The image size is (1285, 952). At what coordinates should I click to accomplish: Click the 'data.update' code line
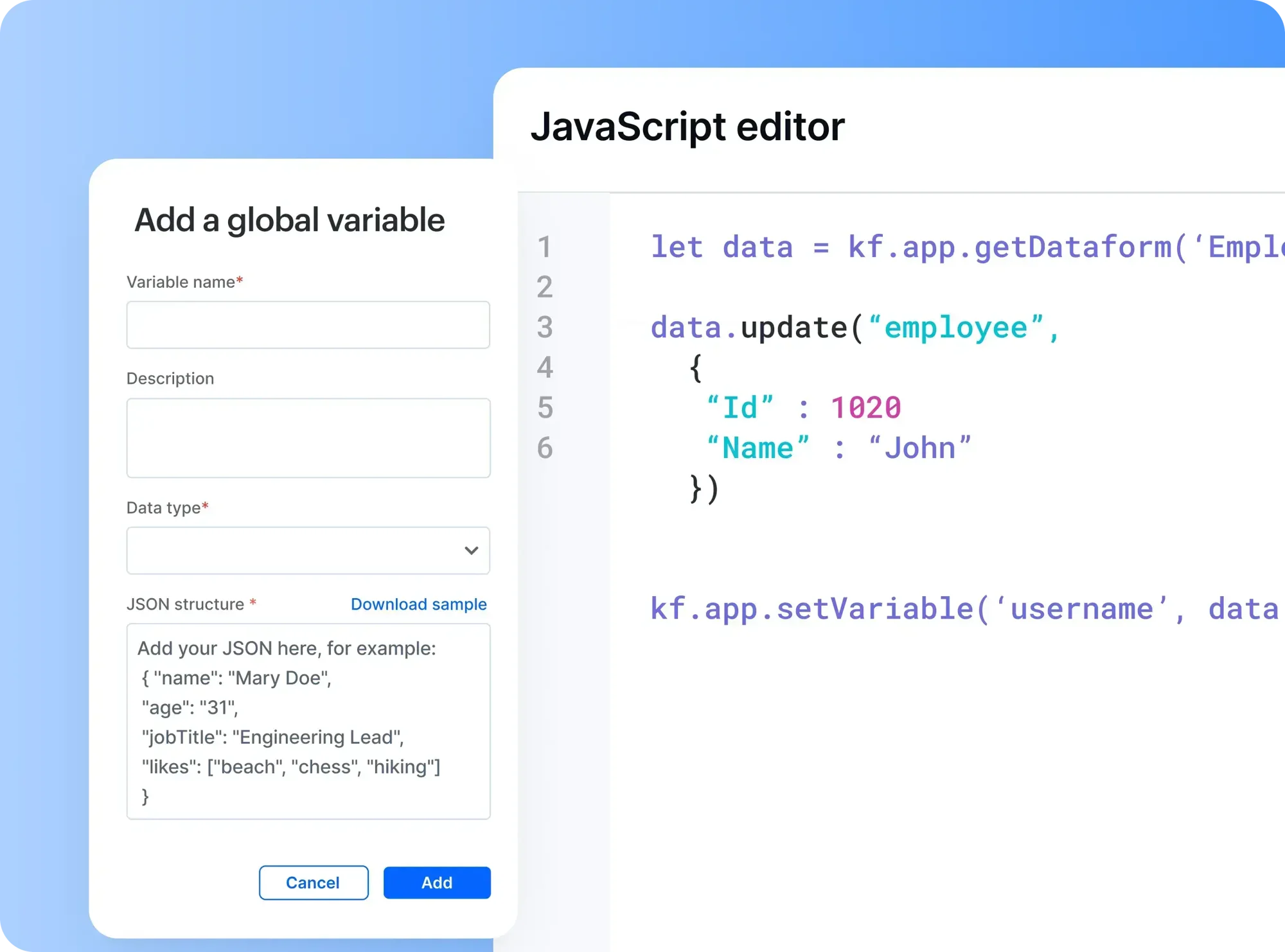855,328
